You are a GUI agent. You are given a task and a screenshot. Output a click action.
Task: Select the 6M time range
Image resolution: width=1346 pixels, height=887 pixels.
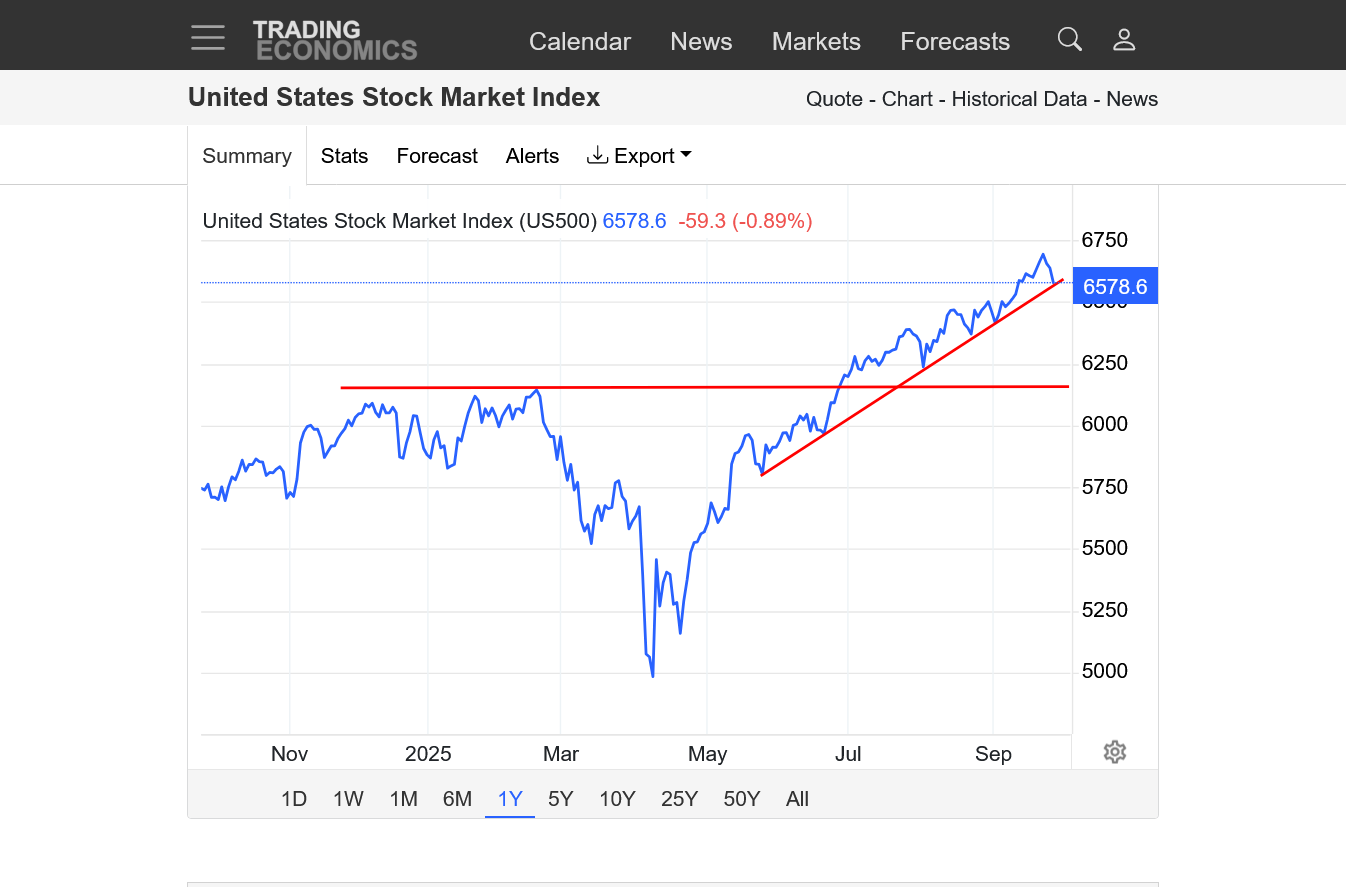pyautogui.click(x=457, y=799)
